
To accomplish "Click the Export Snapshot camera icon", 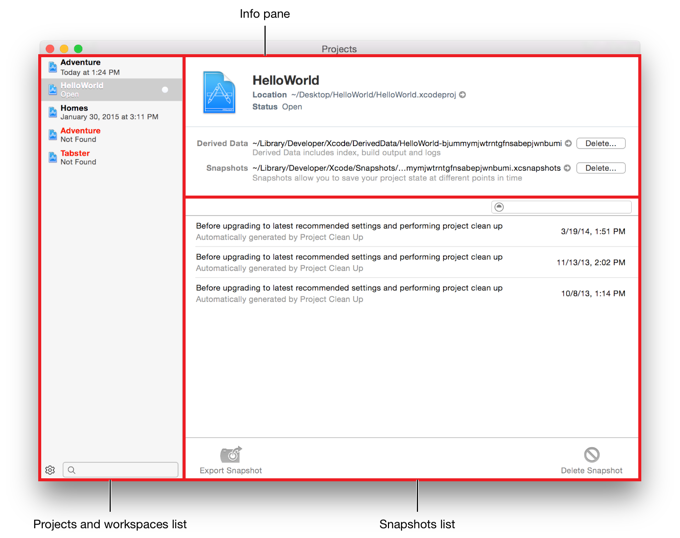I will point(231,454).
